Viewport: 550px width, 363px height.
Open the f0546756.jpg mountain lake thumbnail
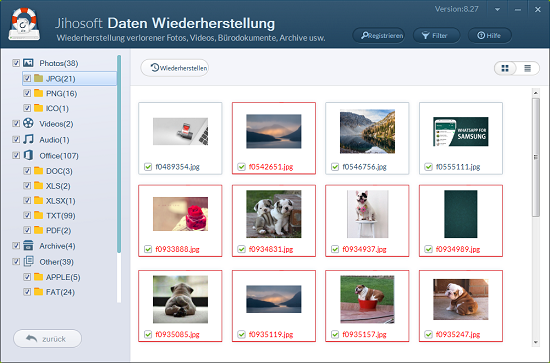click(x=367, y=131)
